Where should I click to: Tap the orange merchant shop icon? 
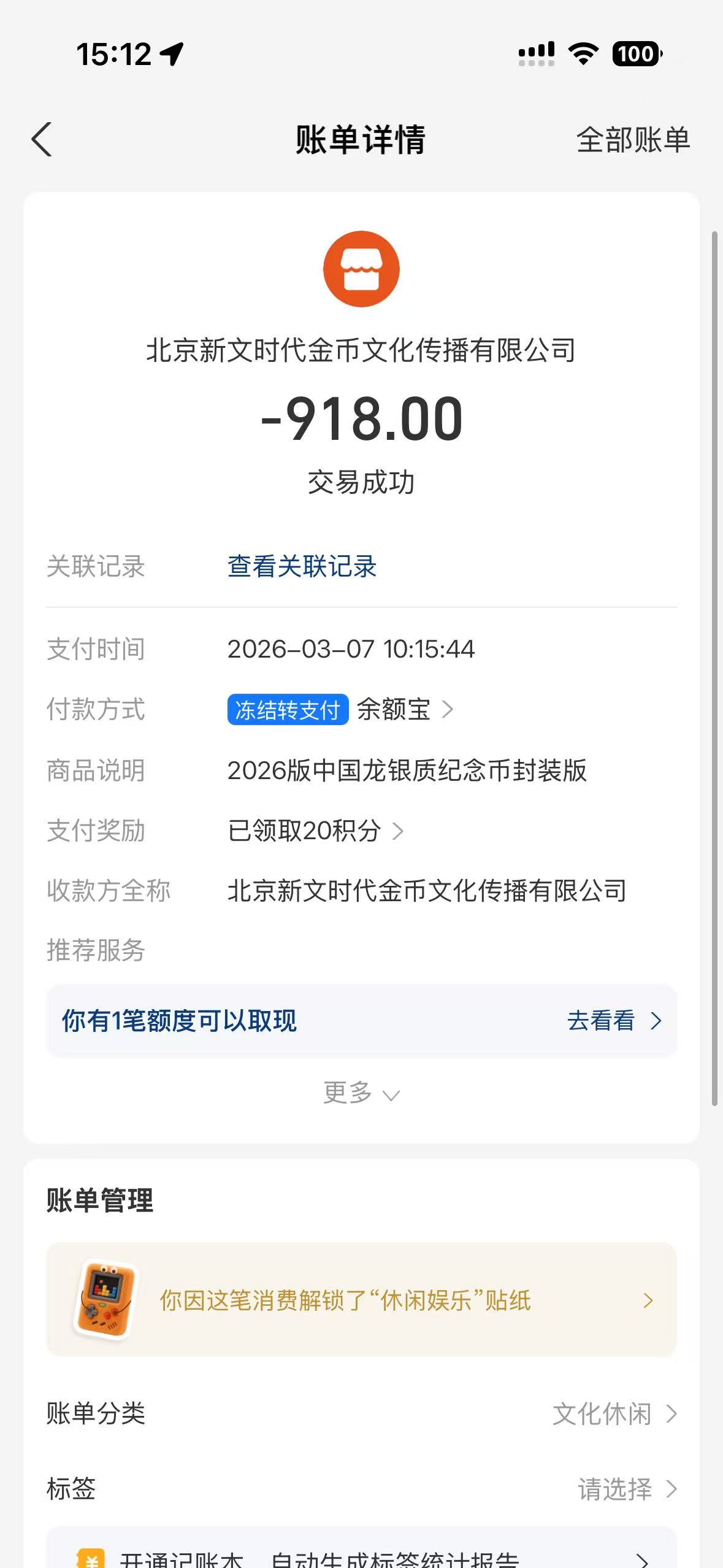[361, 269]
